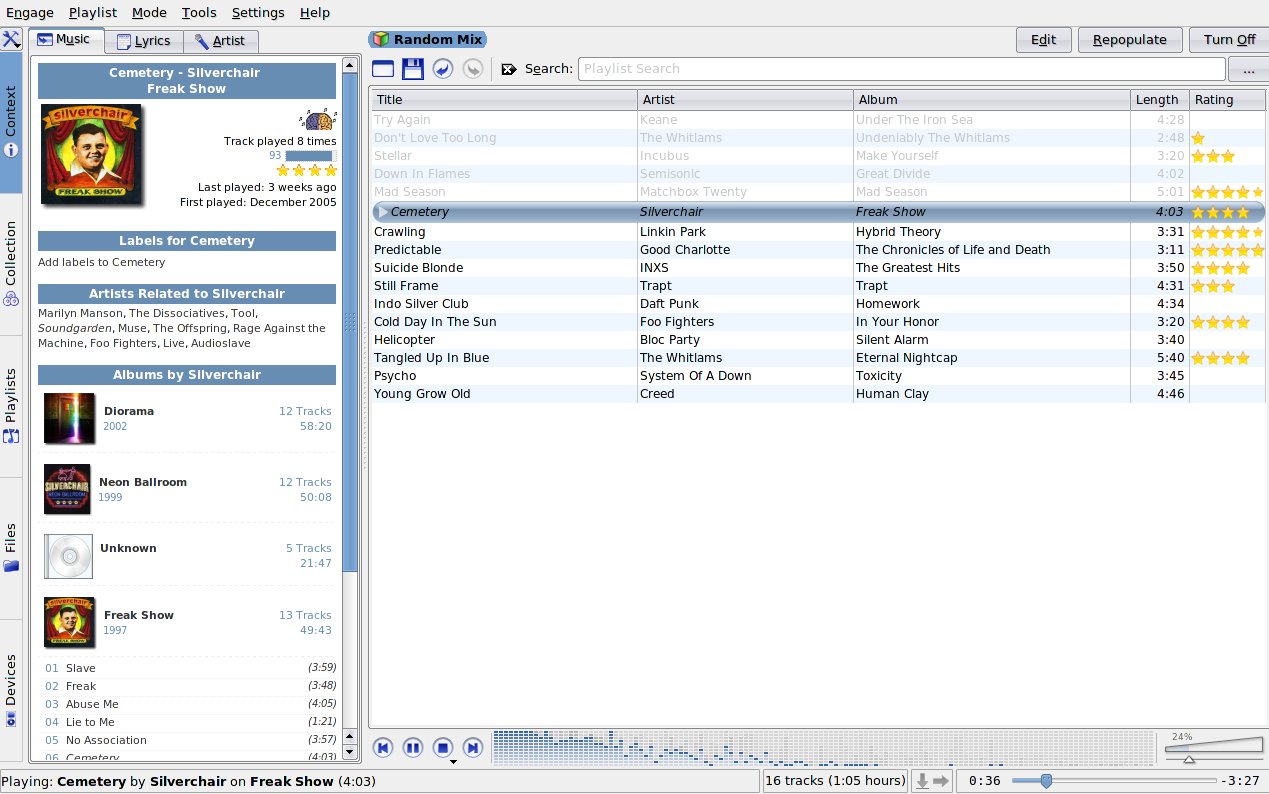Viewport: 1269px width, 794px height.
Task: Switch to the Lyrics tab
Action: point(144,41)
